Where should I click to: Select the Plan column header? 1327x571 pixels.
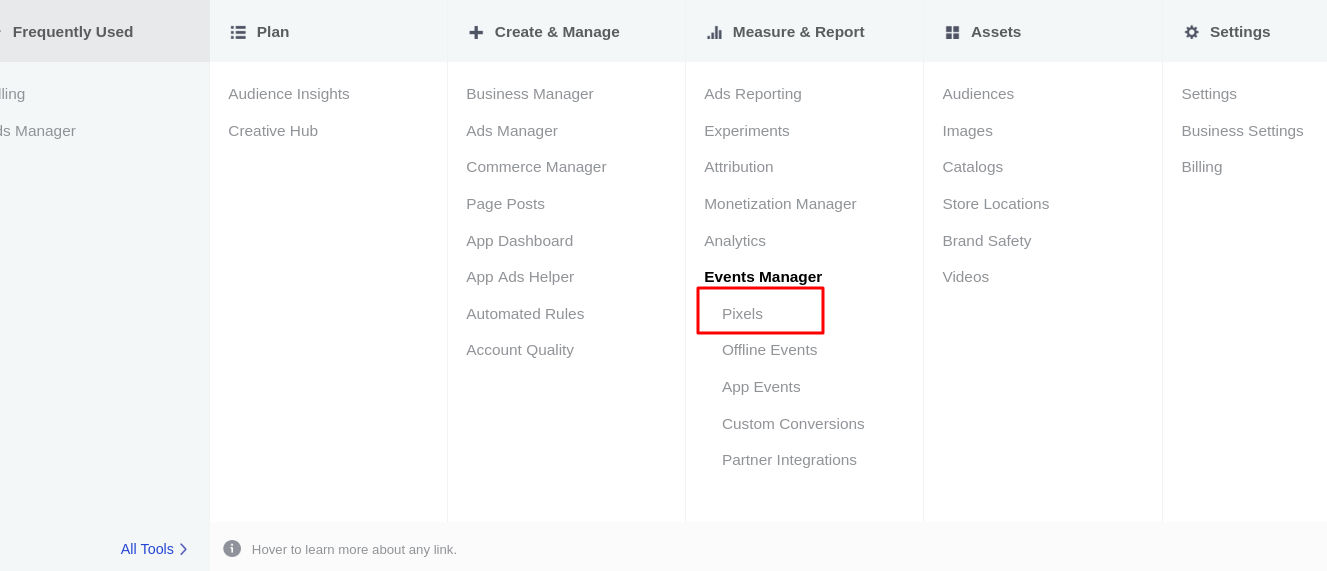click(x=273, y=32)
